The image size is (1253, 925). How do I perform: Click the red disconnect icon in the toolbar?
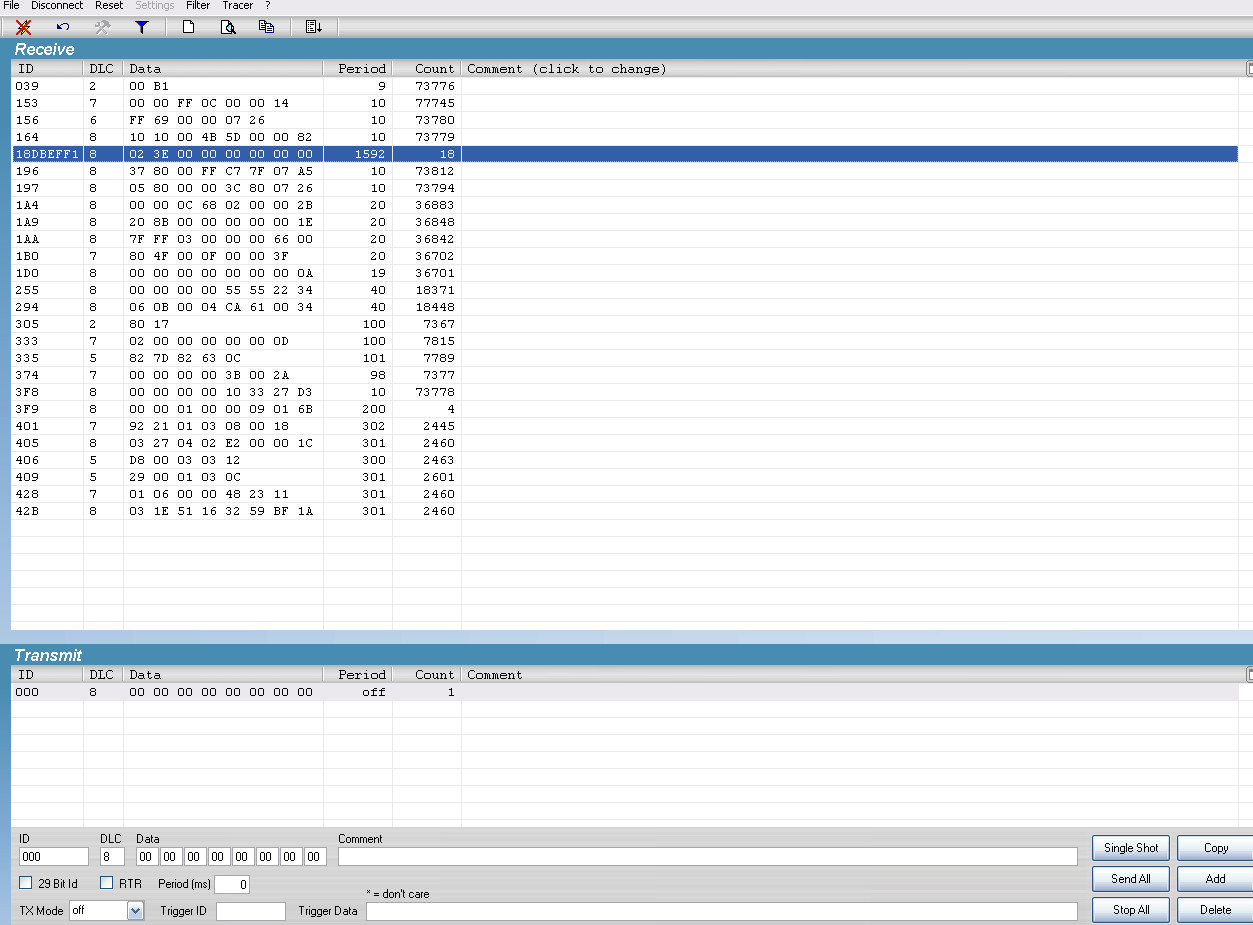coord(24,27)
